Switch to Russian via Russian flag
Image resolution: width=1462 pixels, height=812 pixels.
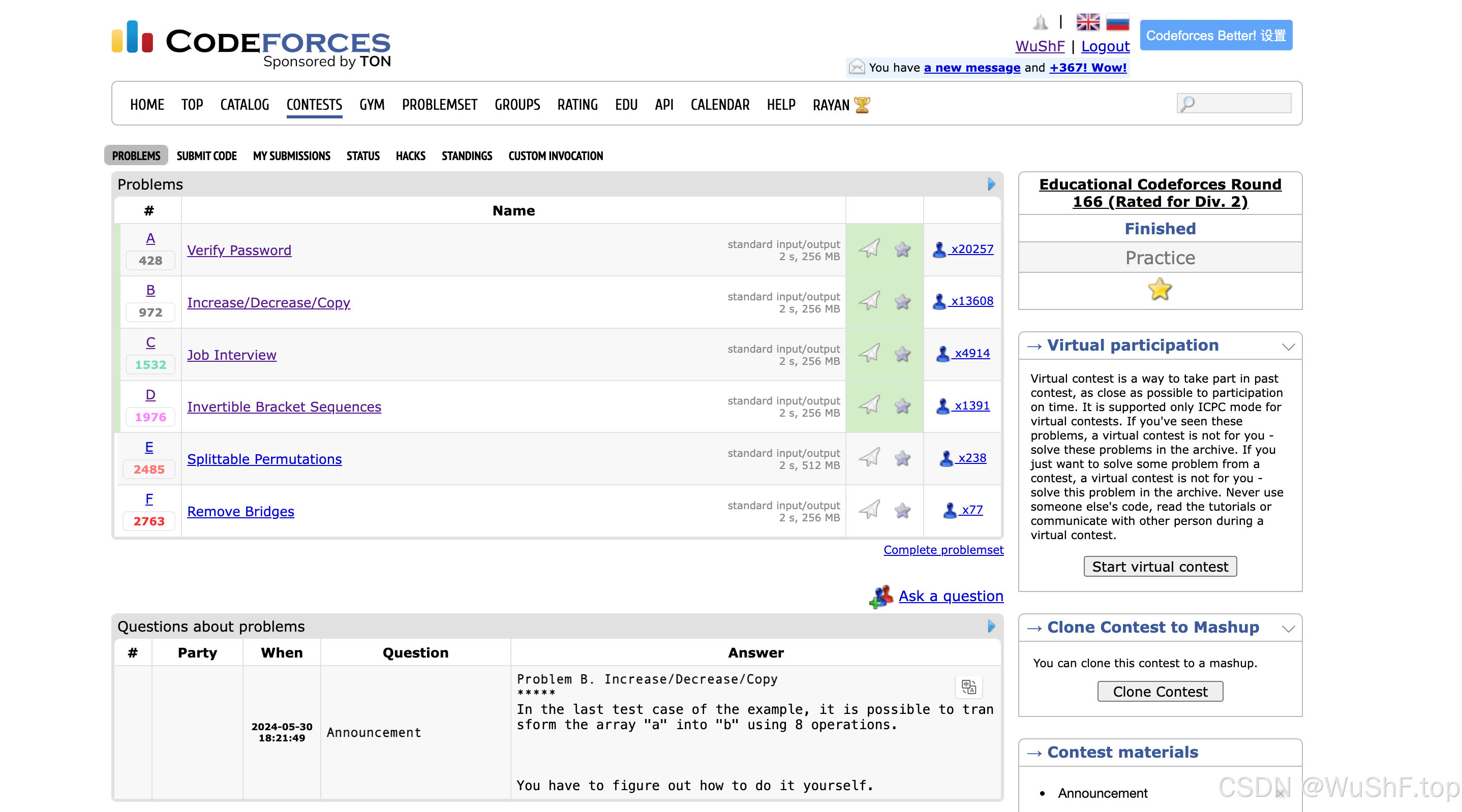1117,22
